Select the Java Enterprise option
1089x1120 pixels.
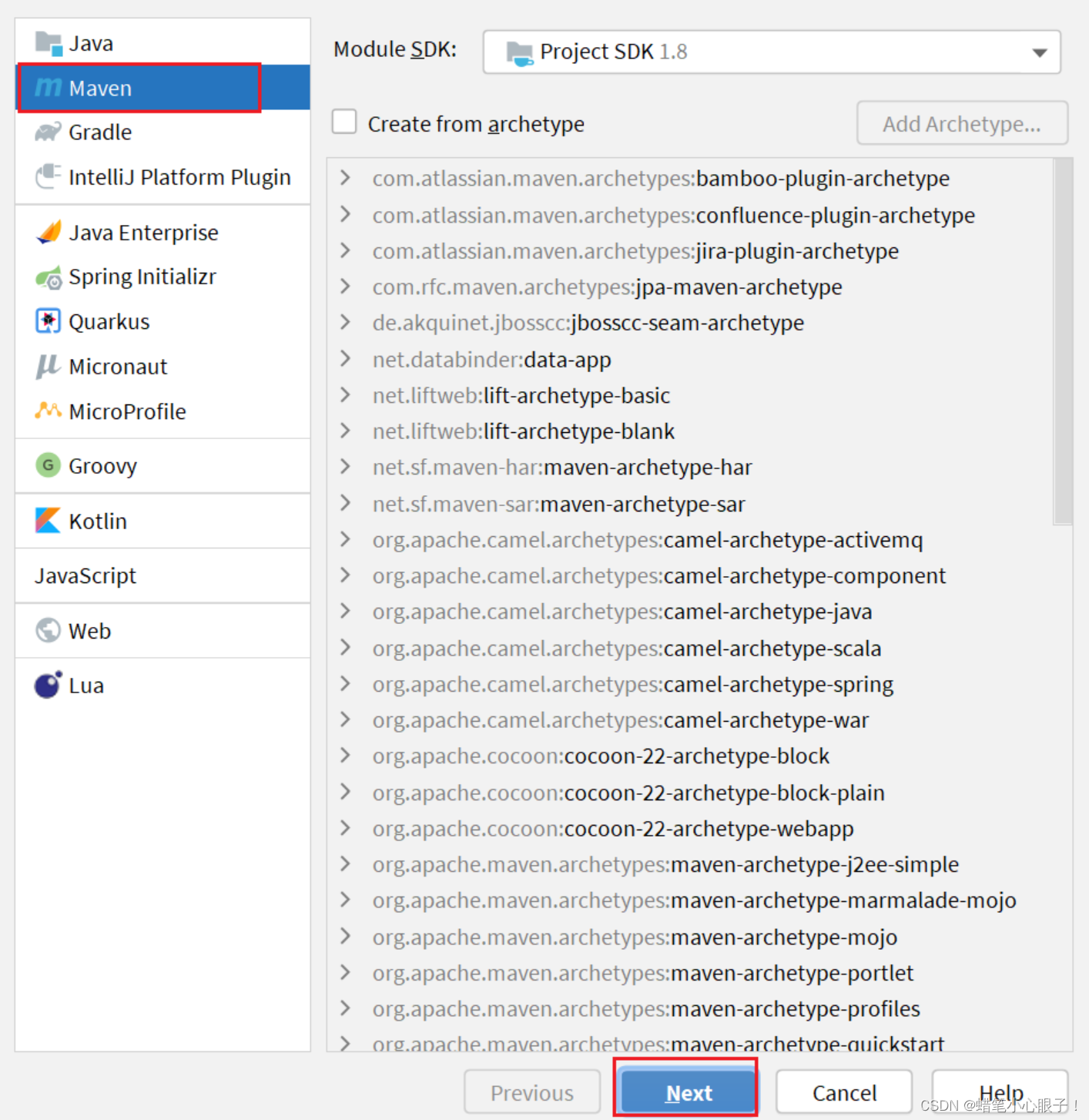(143, 232)
